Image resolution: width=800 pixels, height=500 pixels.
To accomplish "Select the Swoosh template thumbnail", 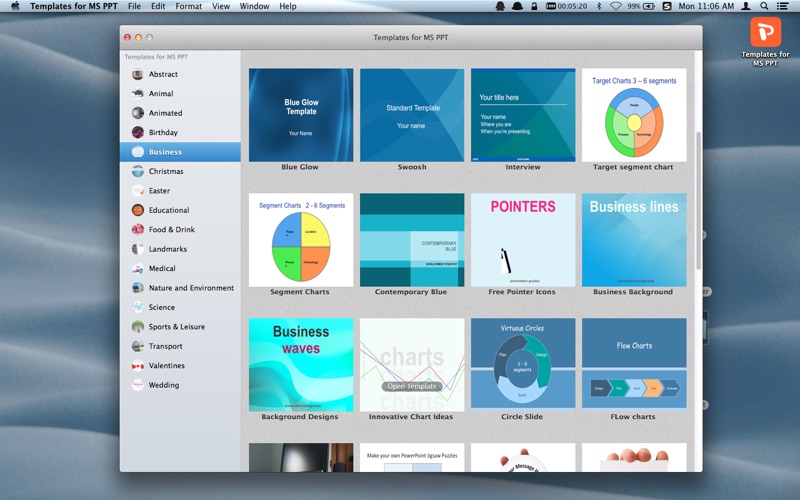I will coord(412,115).
